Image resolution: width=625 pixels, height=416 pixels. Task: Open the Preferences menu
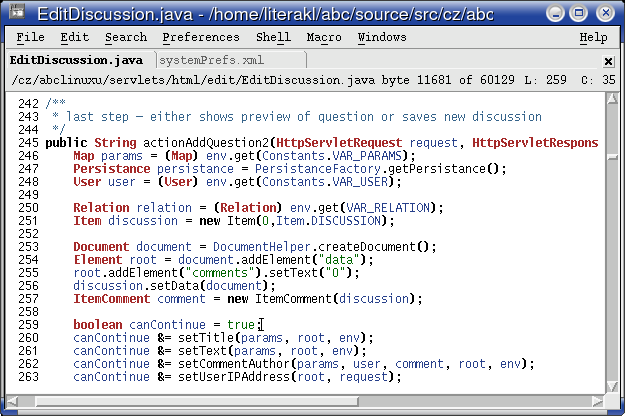pos(201,37)
